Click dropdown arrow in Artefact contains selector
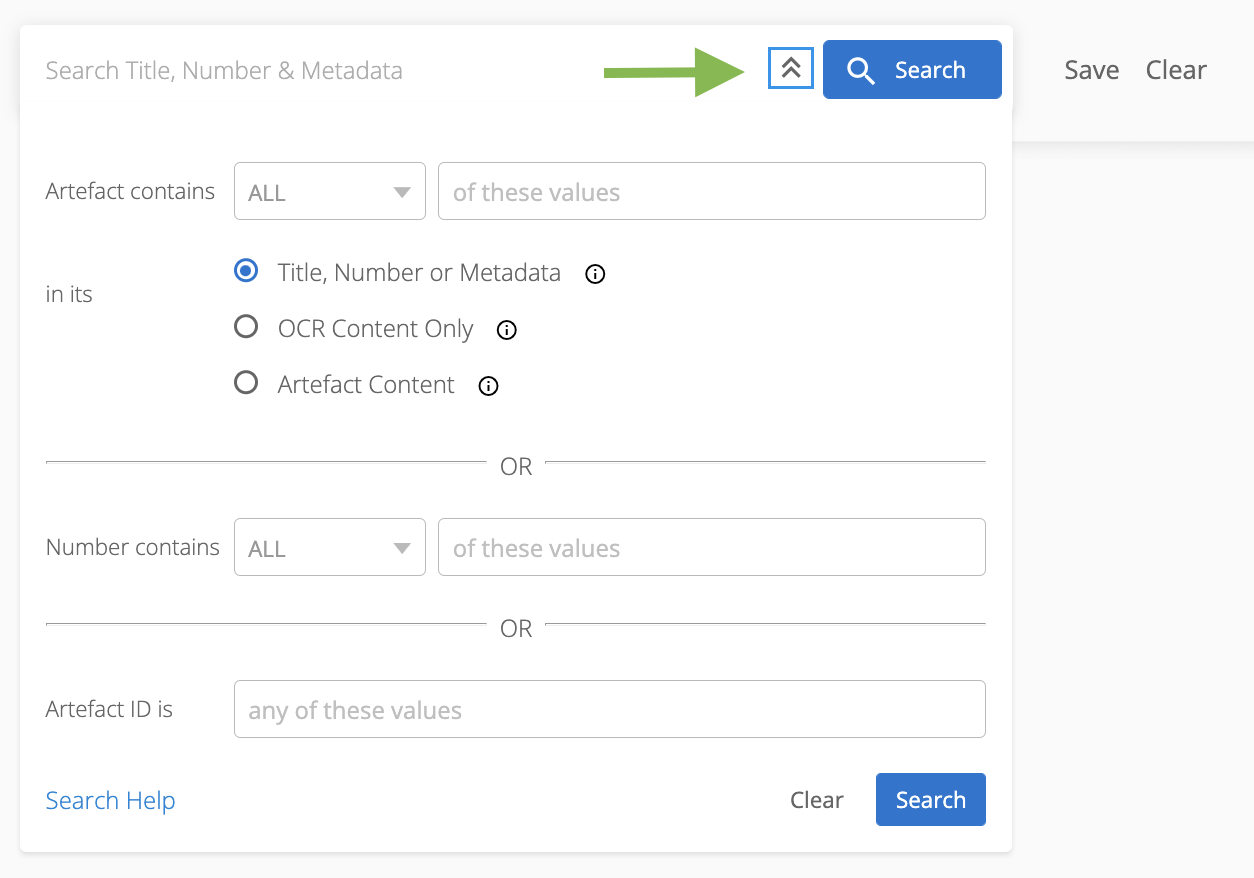 tap(402, 192)
